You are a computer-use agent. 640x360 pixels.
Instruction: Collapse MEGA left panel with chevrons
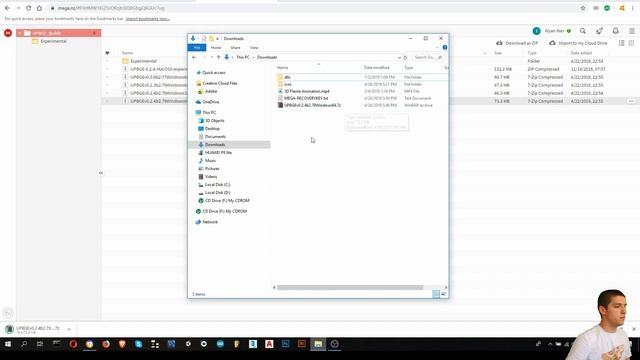pos(101,173)
